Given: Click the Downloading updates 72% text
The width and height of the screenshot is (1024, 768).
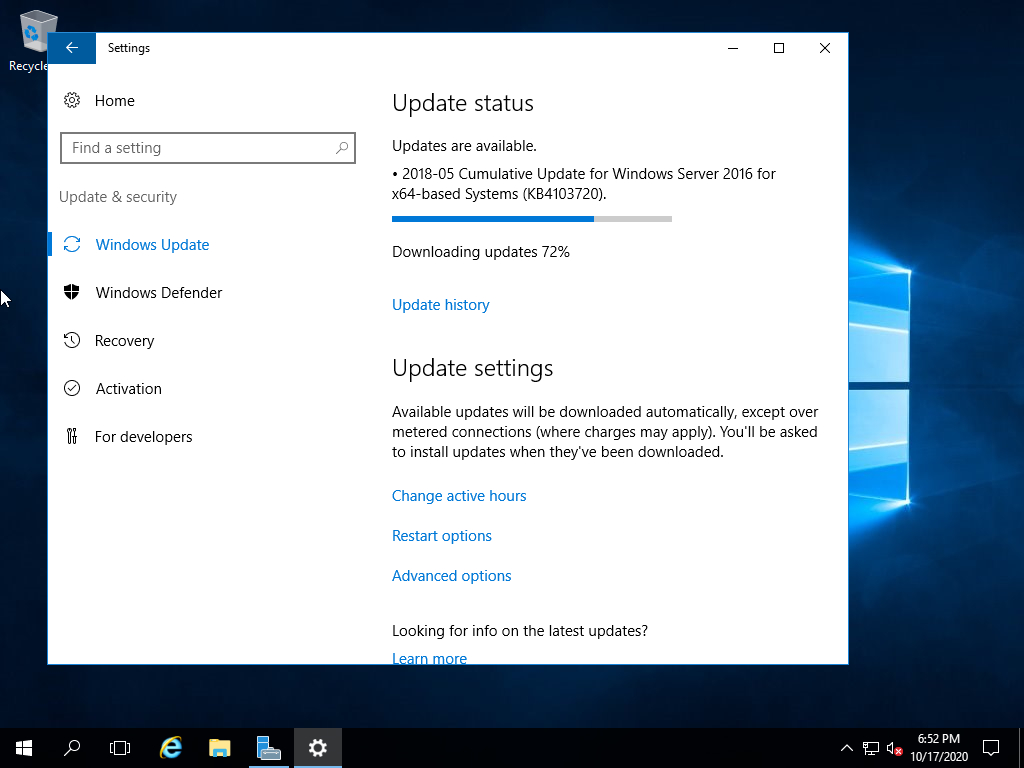Looking at the screenshot, I should [481, 252].
